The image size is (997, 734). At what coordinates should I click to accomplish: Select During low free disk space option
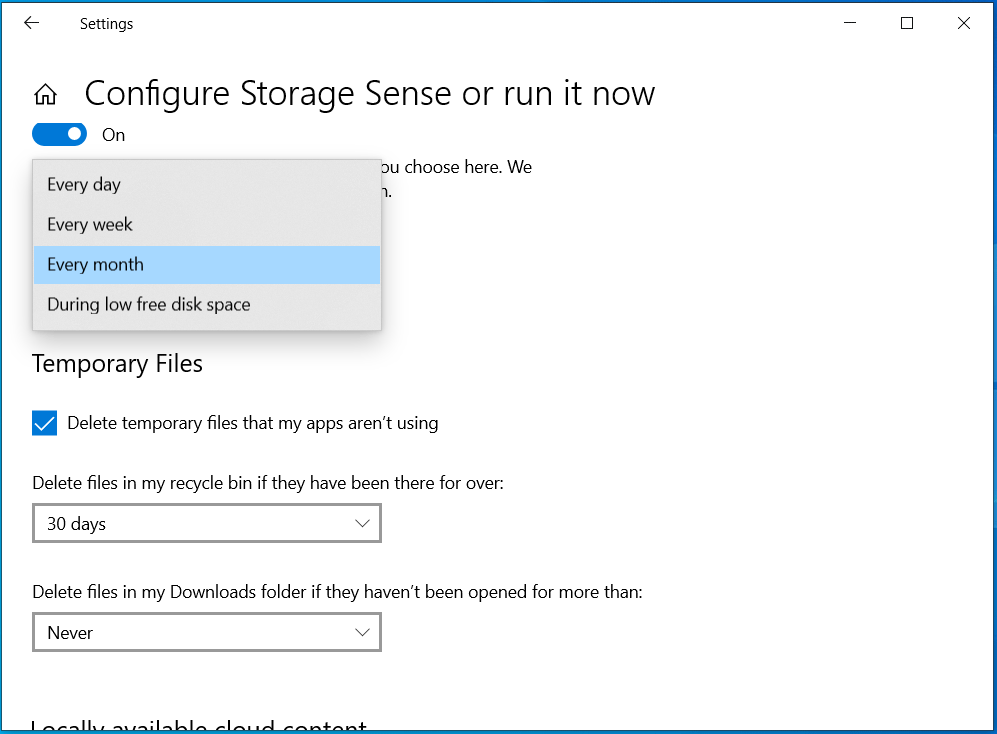pyautogui.click(x=148, y=304)
